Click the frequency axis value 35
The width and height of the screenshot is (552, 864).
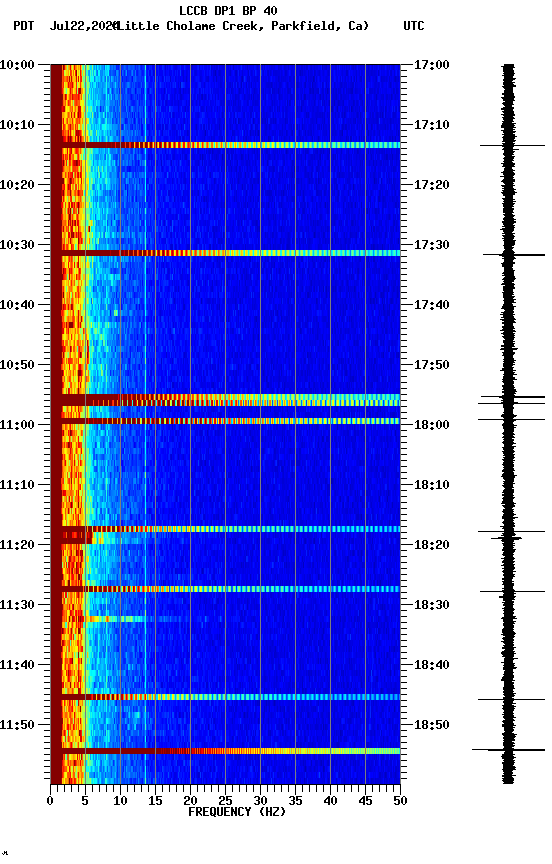point(295,801)
